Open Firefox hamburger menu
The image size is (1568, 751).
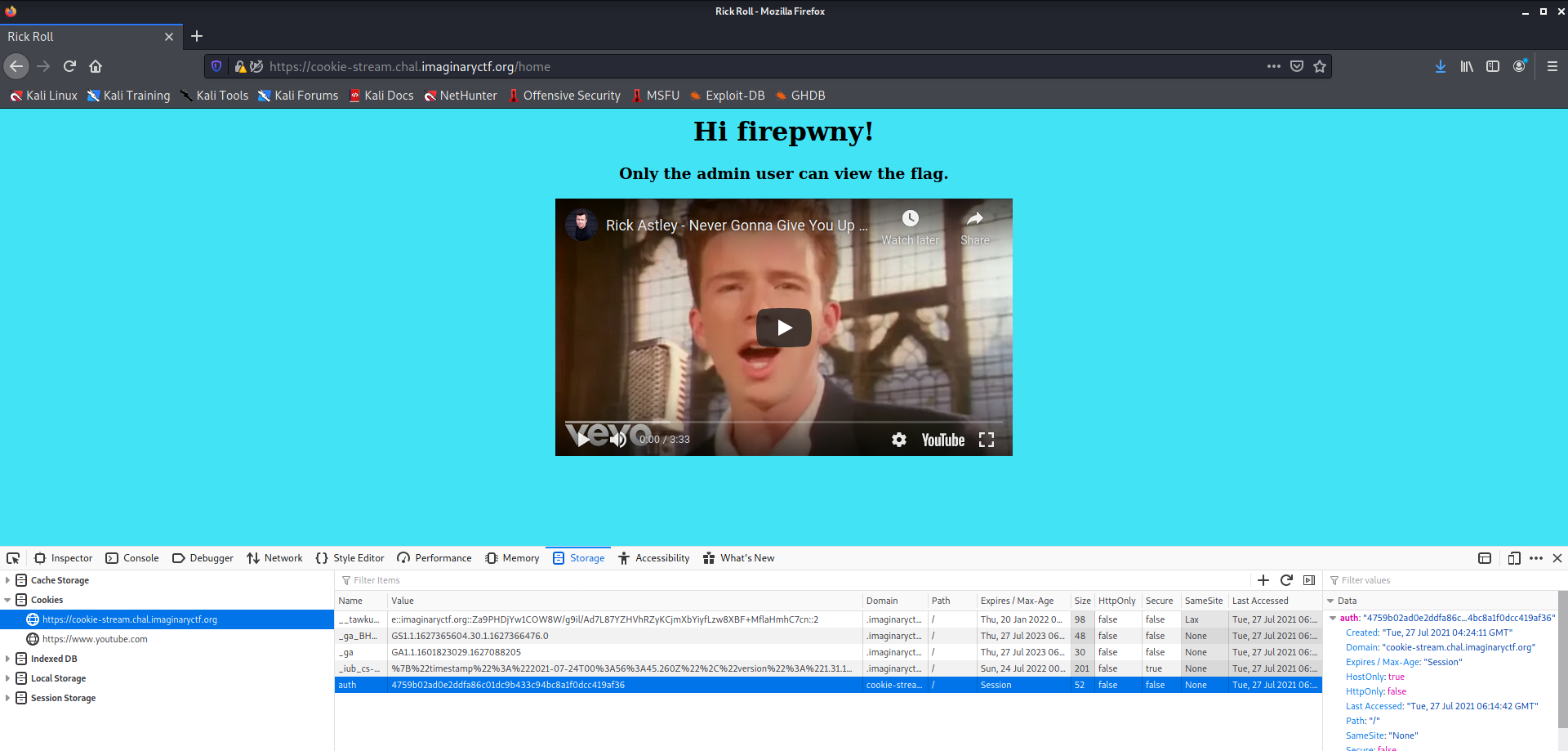pyautogui.click(x=1552, y=66)
